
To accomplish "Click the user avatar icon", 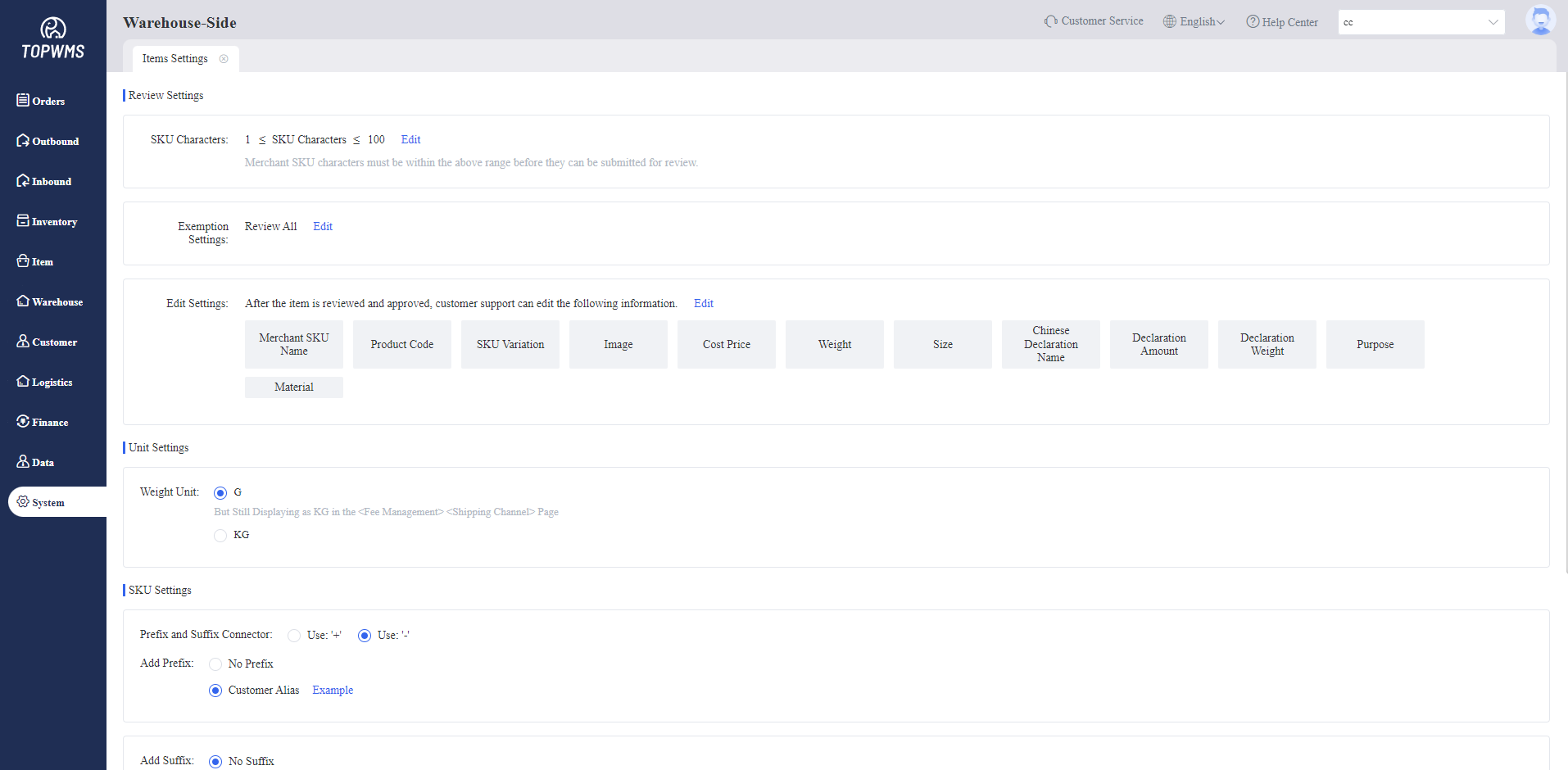I will 1540,20.
